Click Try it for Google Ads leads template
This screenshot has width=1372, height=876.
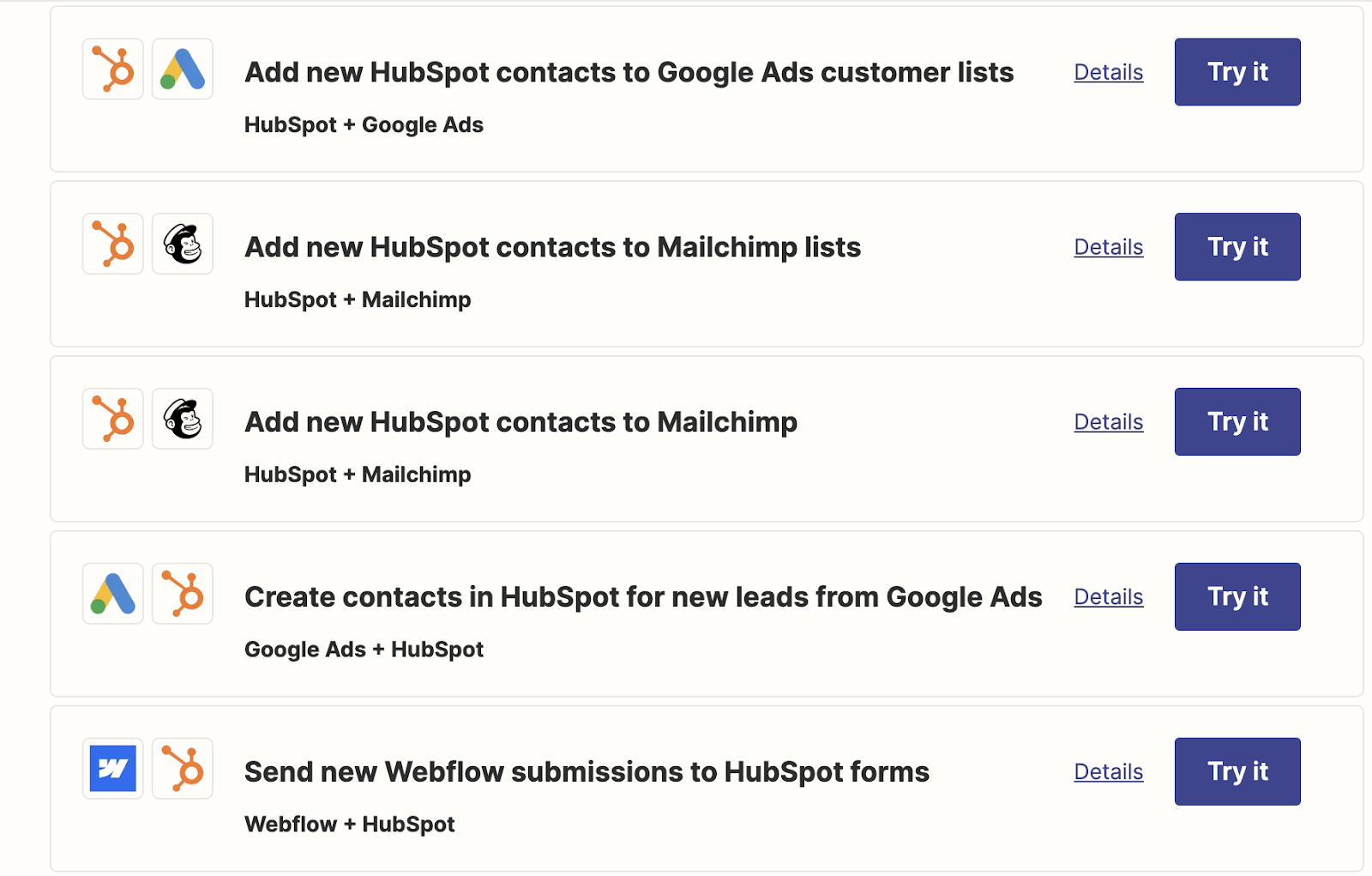point(1237,596)
